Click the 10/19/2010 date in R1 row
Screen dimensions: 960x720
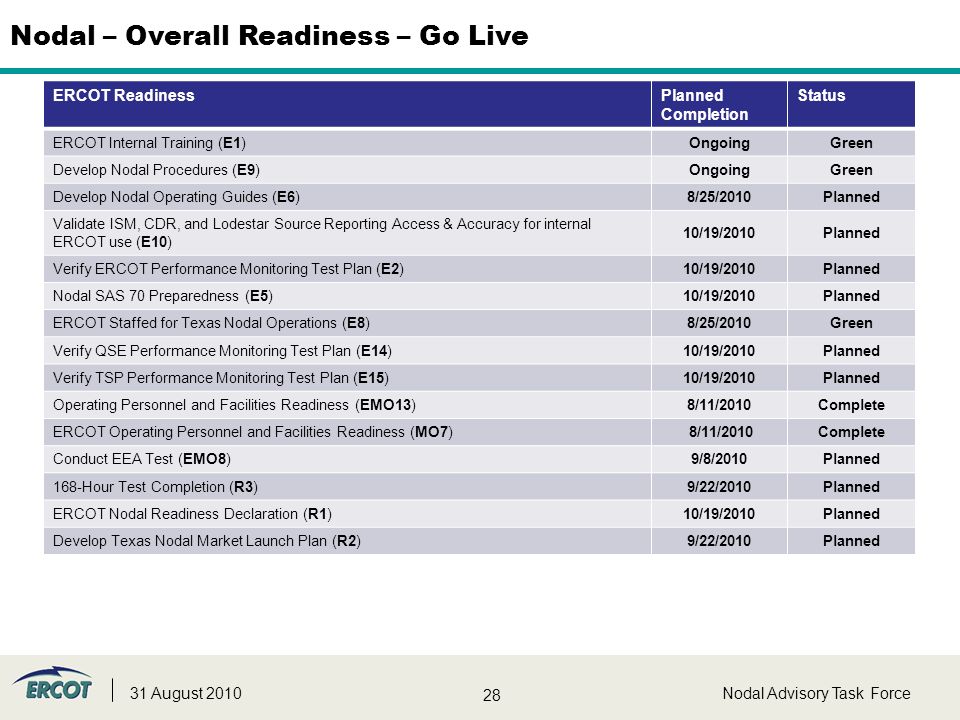point(719,514)
